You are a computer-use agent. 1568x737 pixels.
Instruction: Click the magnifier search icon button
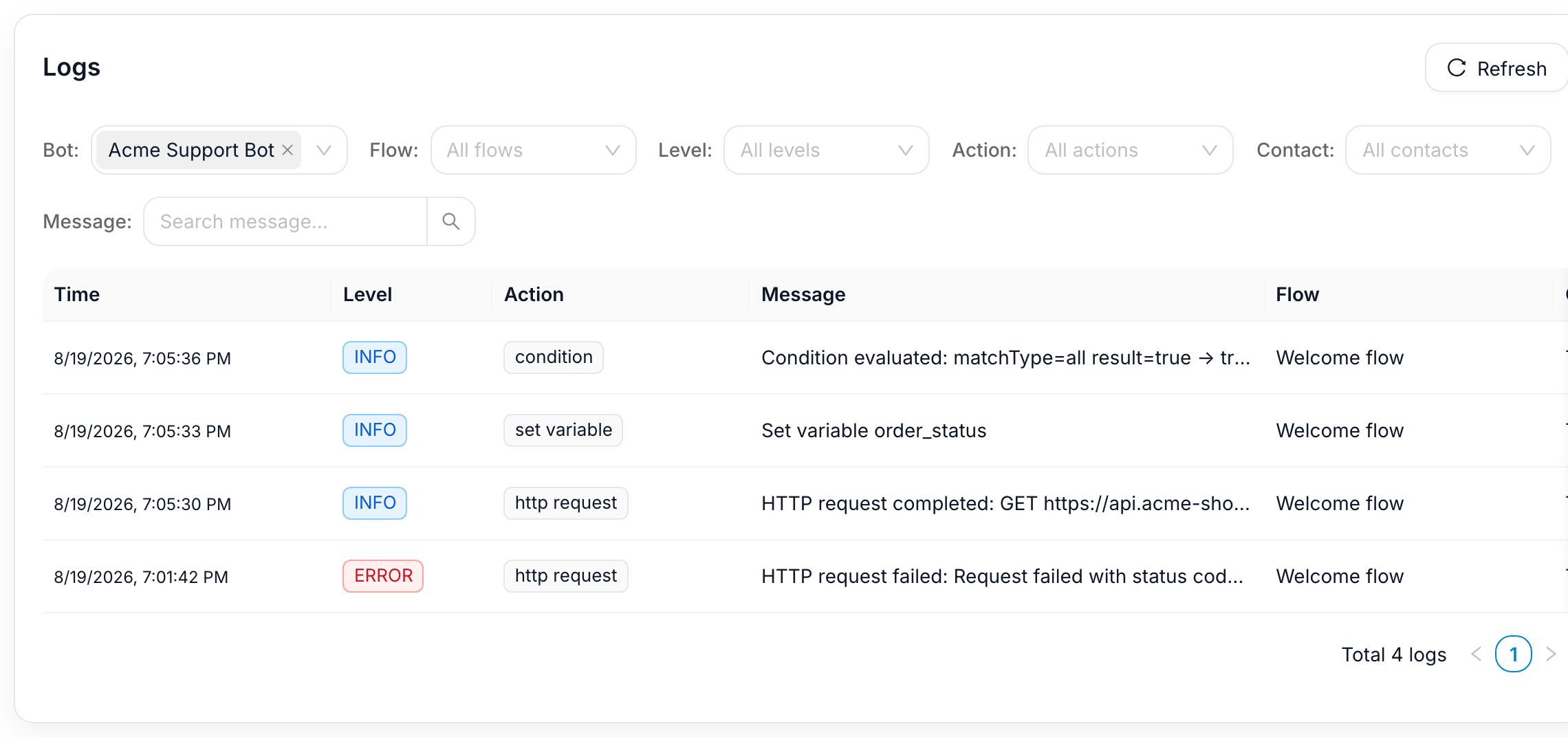tap(451, 221)
